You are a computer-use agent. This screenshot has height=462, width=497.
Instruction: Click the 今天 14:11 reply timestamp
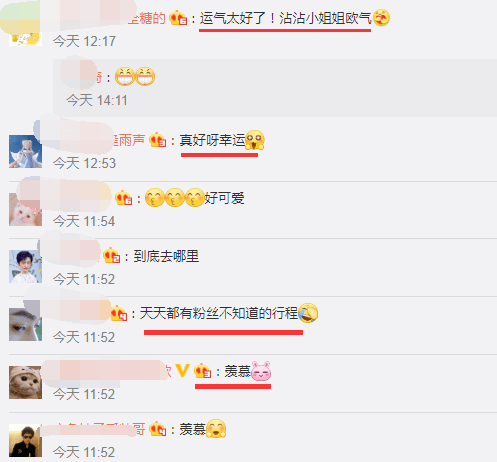(x=97, y=100)
